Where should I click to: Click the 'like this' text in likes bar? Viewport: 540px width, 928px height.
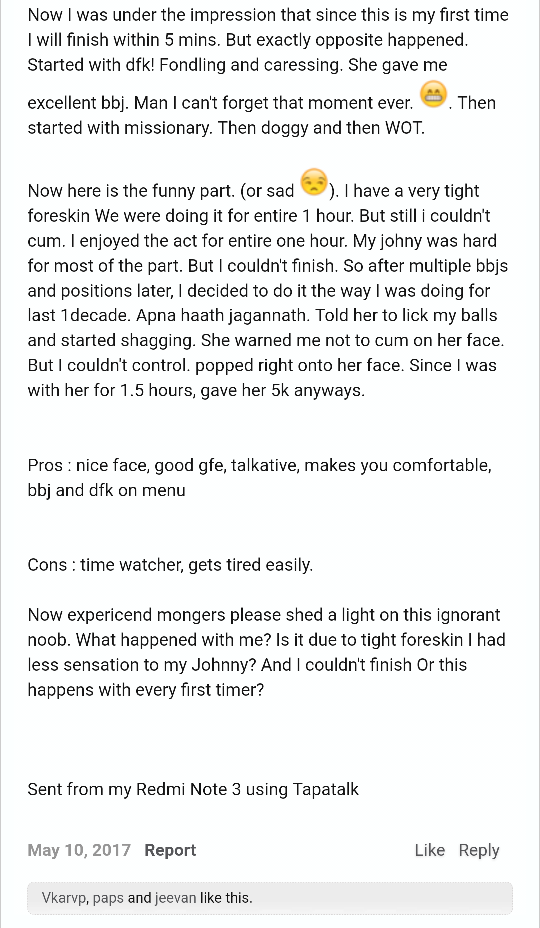coord(226,898)
